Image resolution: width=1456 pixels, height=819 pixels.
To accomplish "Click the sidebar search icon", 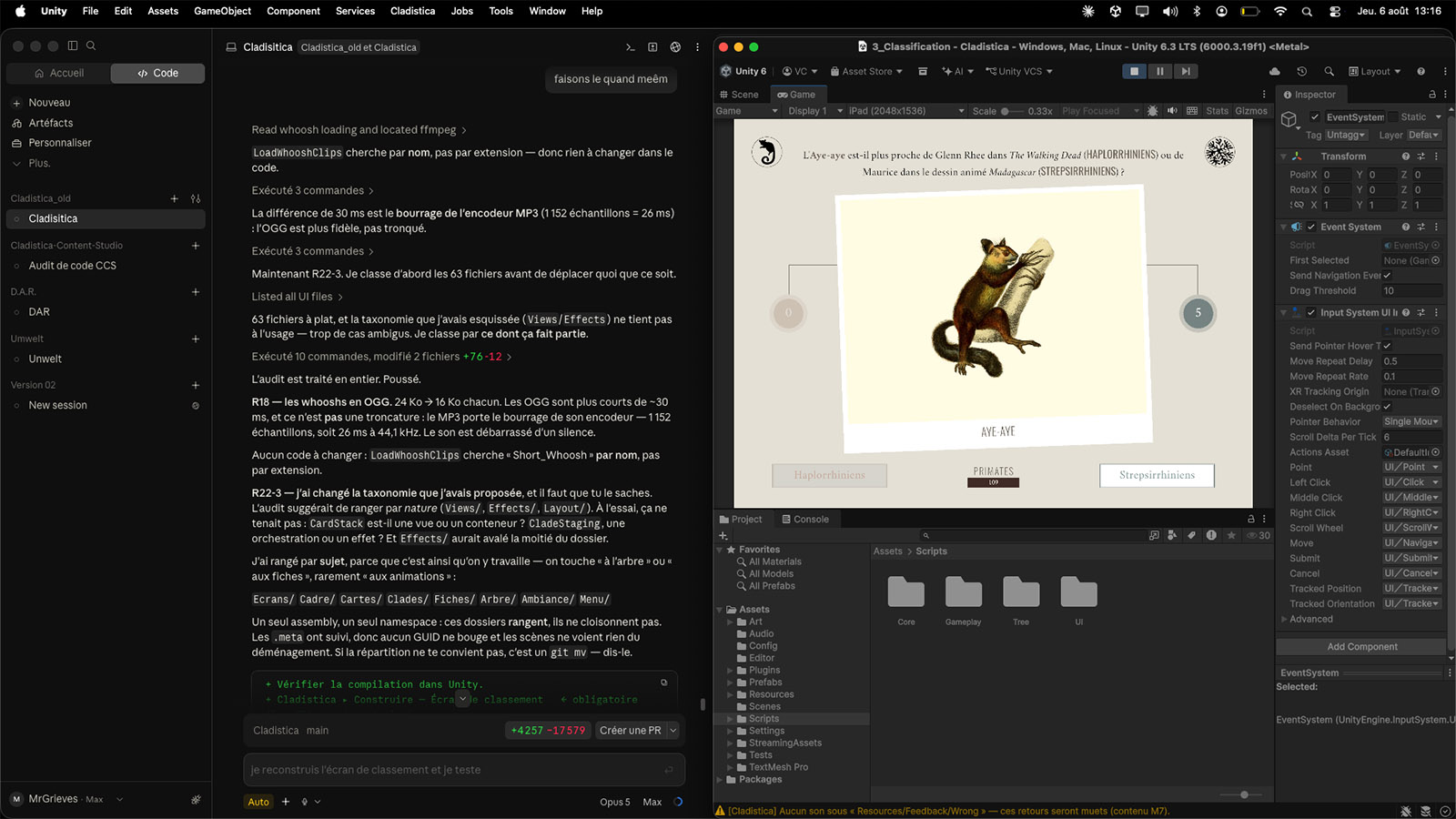I will pyautogui.click(x=91, y=45).
